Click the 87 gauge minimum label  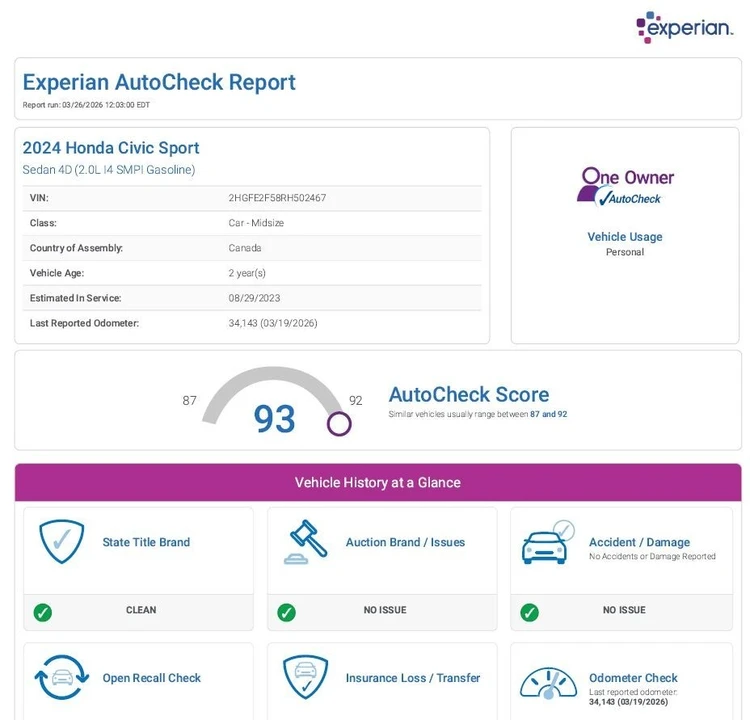point(189,400)
